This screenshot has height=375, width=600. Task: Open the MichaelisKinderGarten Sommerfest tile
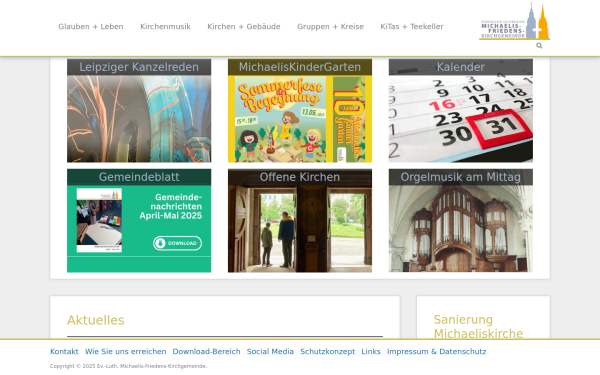(x=300, y=111)
